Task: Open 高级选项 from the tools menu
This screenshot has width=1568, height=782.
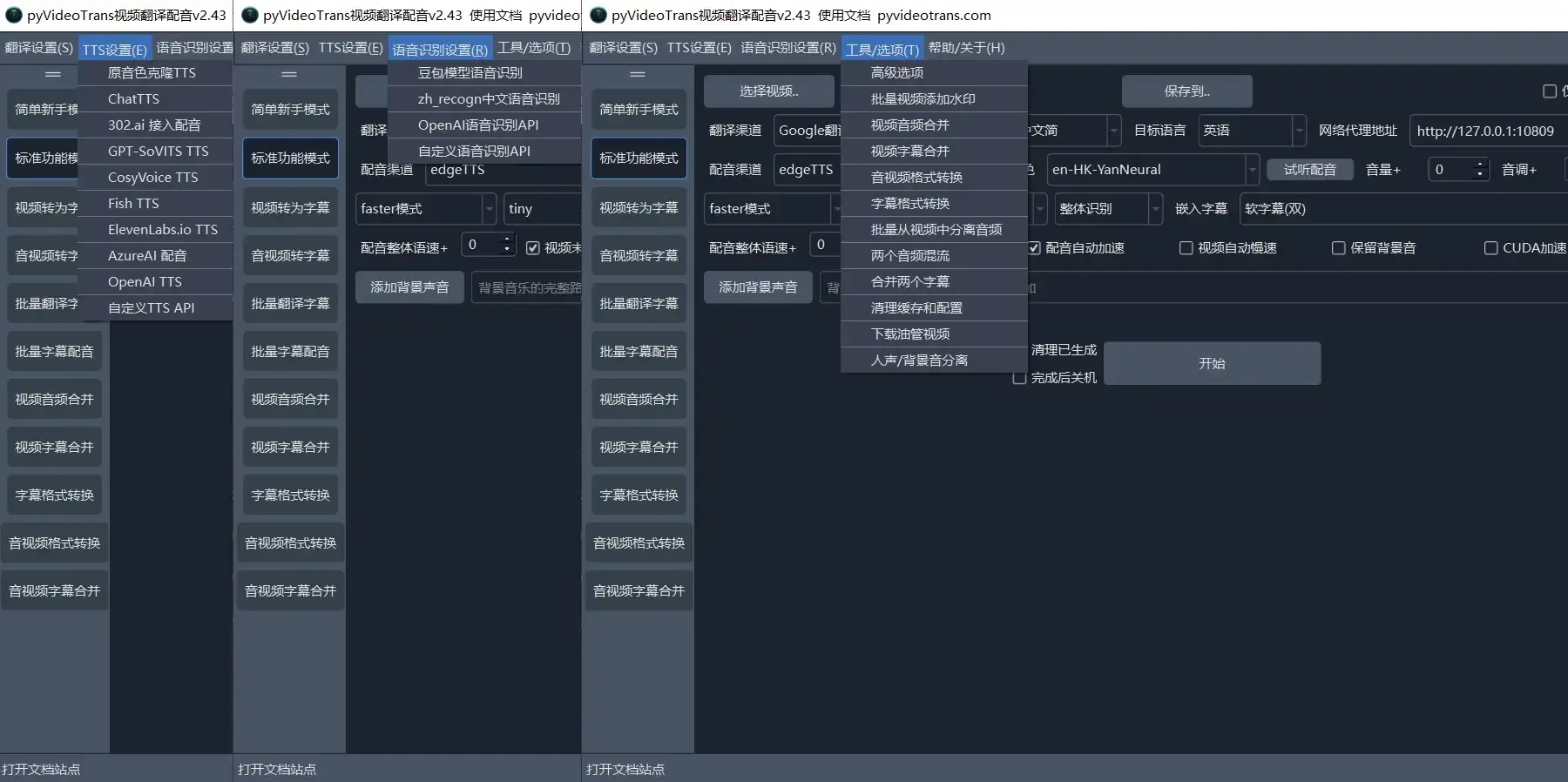Action: (x=896, y=73)
